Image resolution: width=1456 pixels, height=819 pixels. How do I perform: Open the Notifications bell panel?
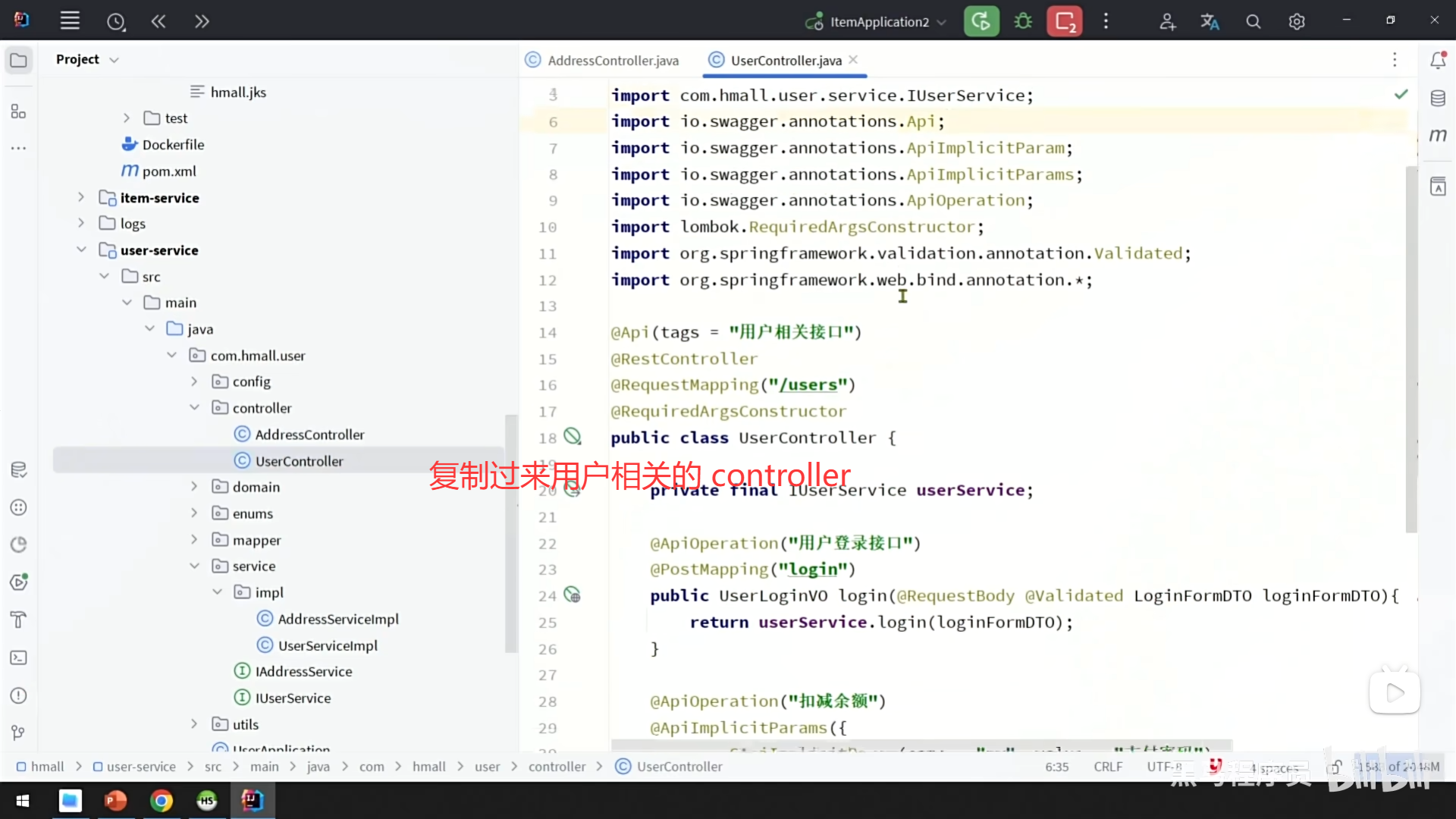coord(1438,60)
